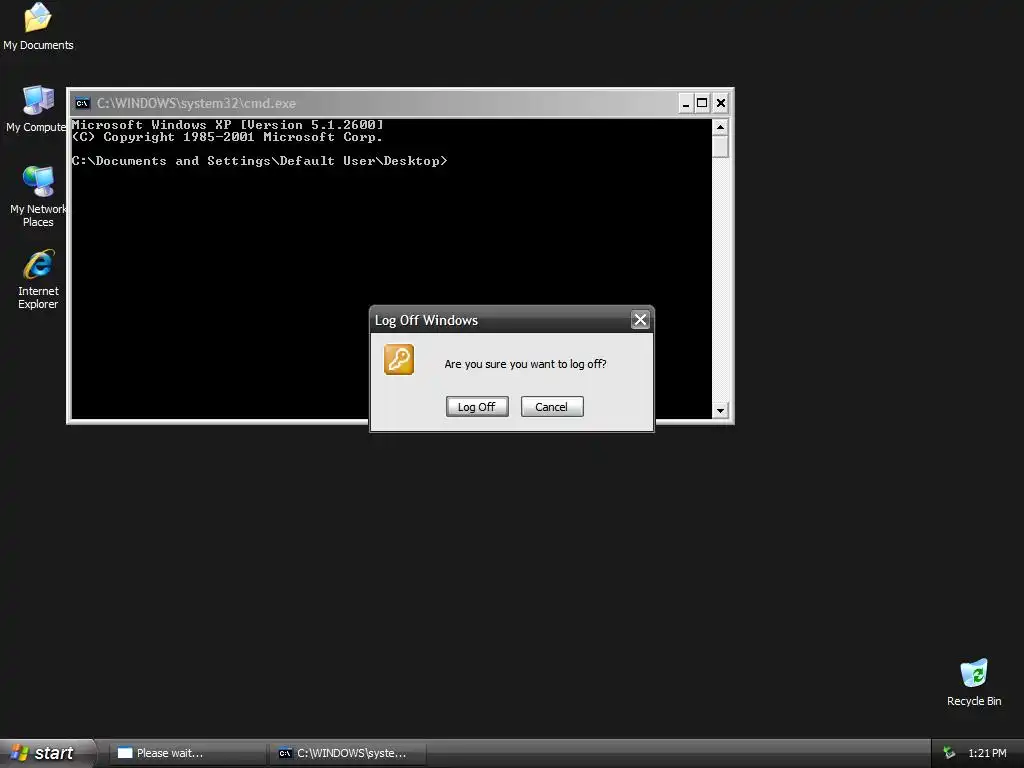Open My Documents desktop icon
The height and width of the screenshot is (768, 1024).
pyautogui.click(x=38, y=27)
